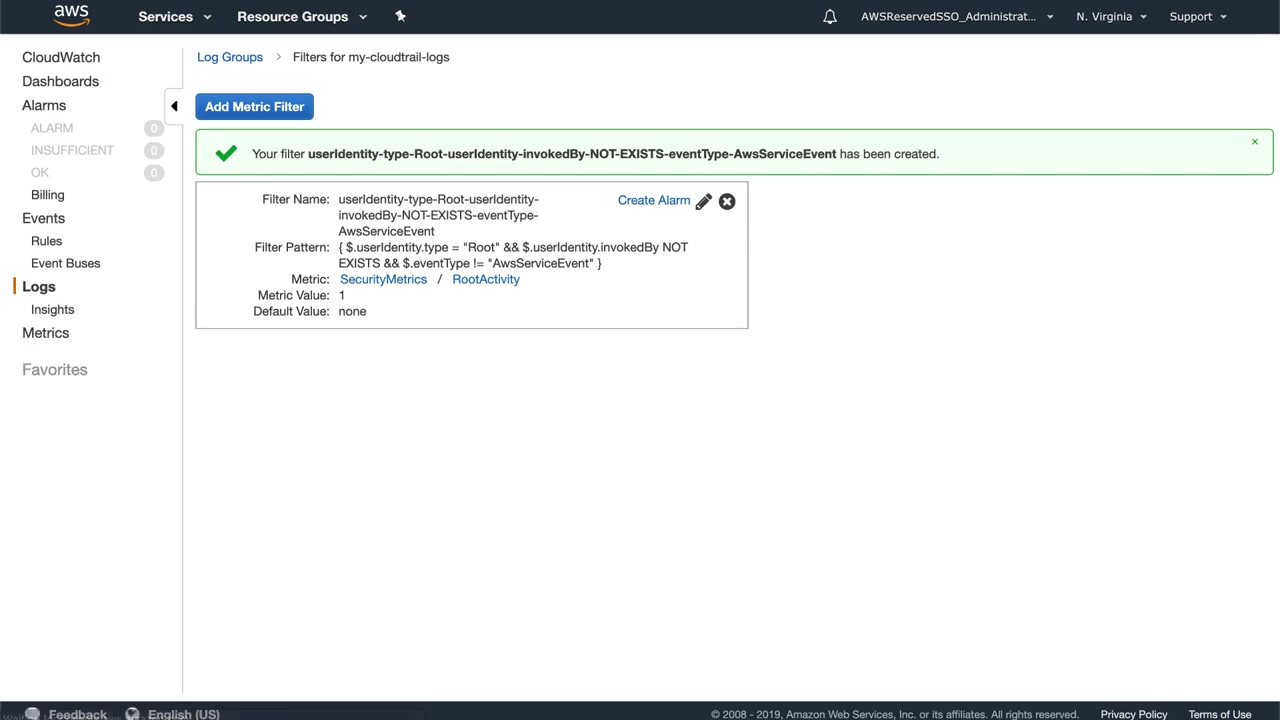This screenshot has width=1280, height=720.
Task: Click the bold filter name in the success banner
Action: pyautogui.click(x=572, y=154)
